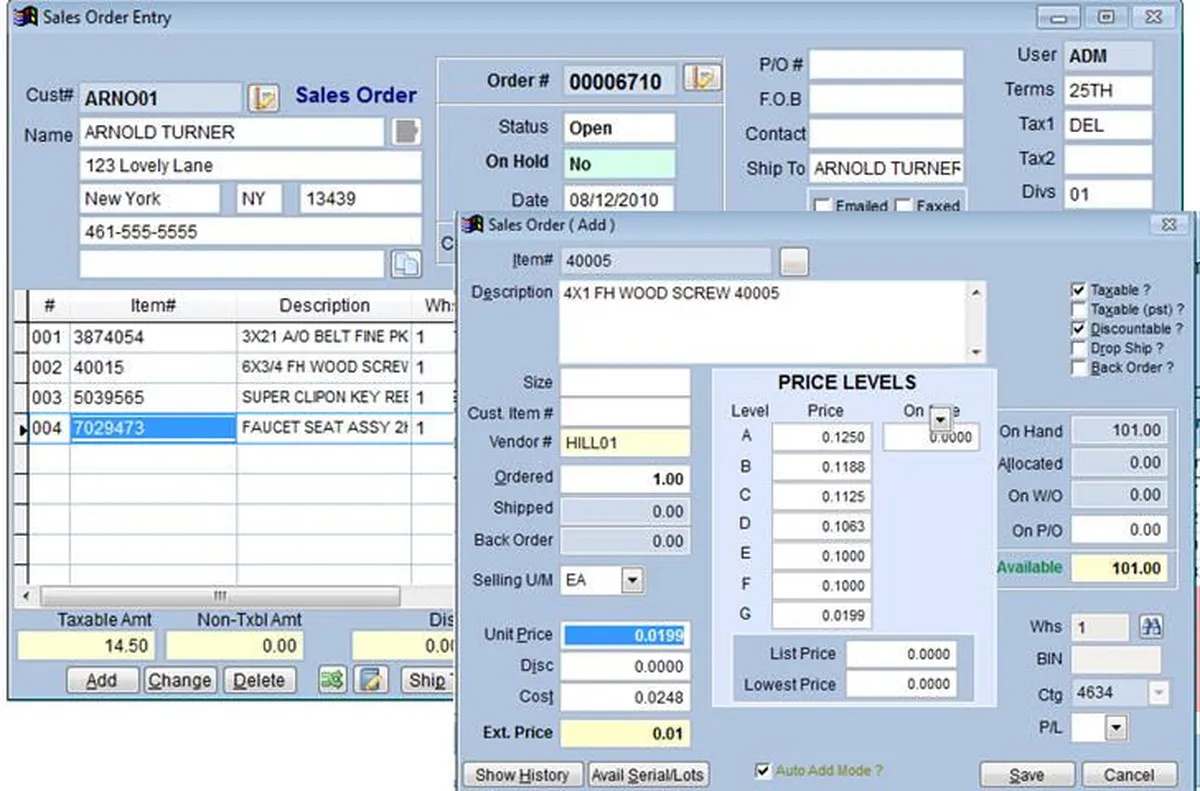Click the green export/exchange icon near Delete
Image resolution: width=1200 pixels, height=791 pixels.
pos(332,680)
